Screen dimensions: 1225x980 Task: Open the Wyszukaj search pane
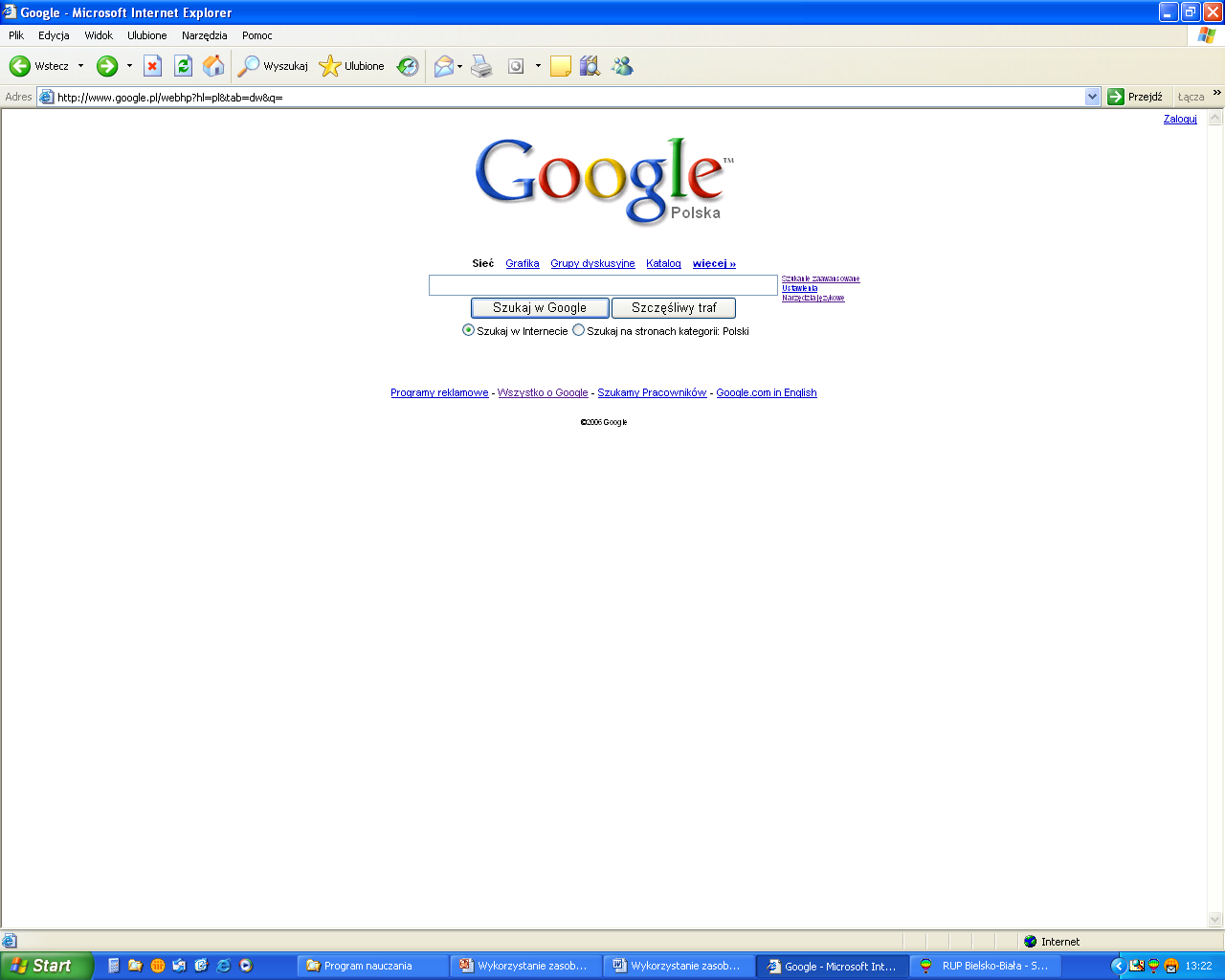coord(273,66)
